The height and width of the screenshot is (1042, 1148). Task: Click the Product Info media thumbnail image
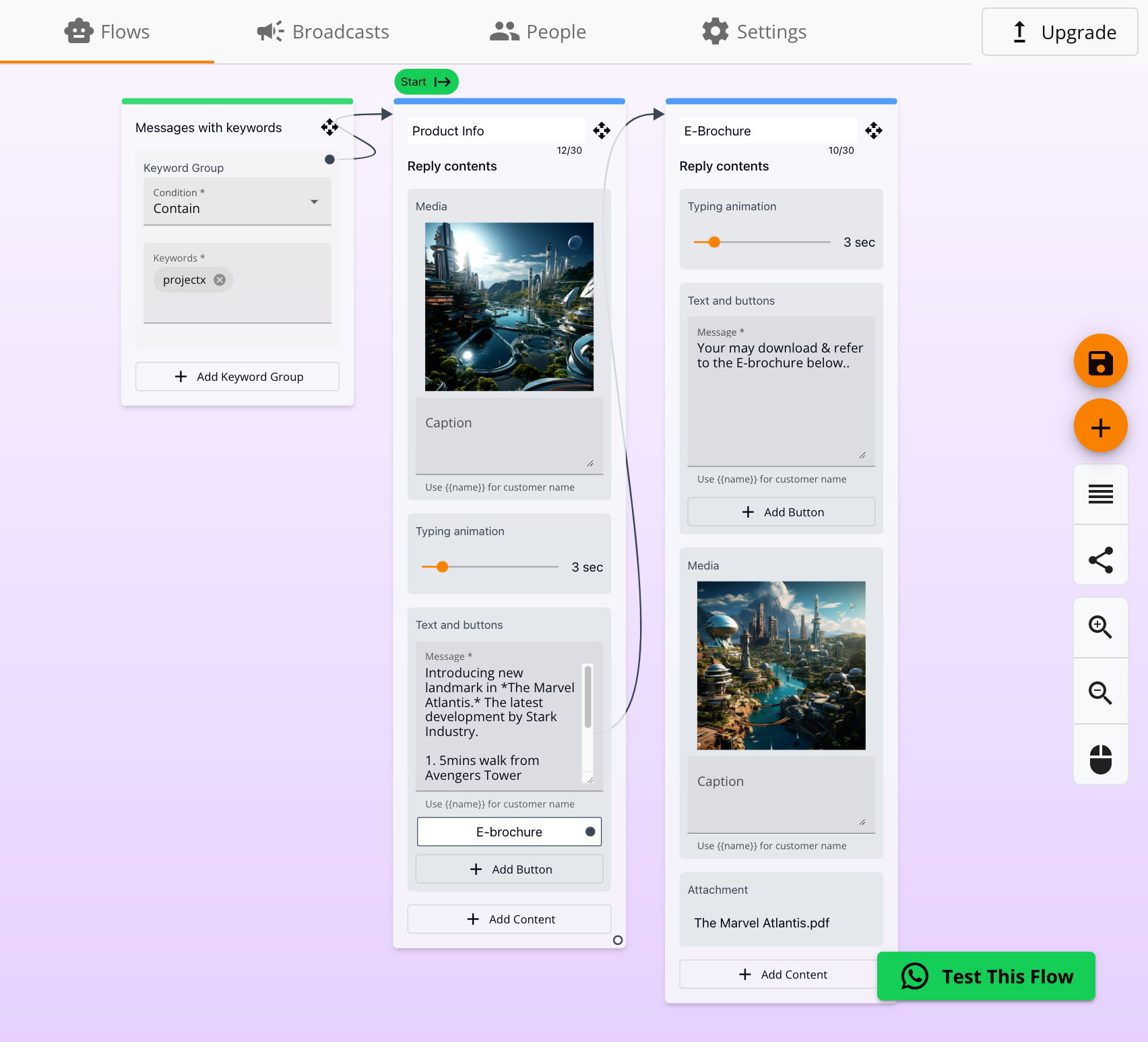pos(509,307)
